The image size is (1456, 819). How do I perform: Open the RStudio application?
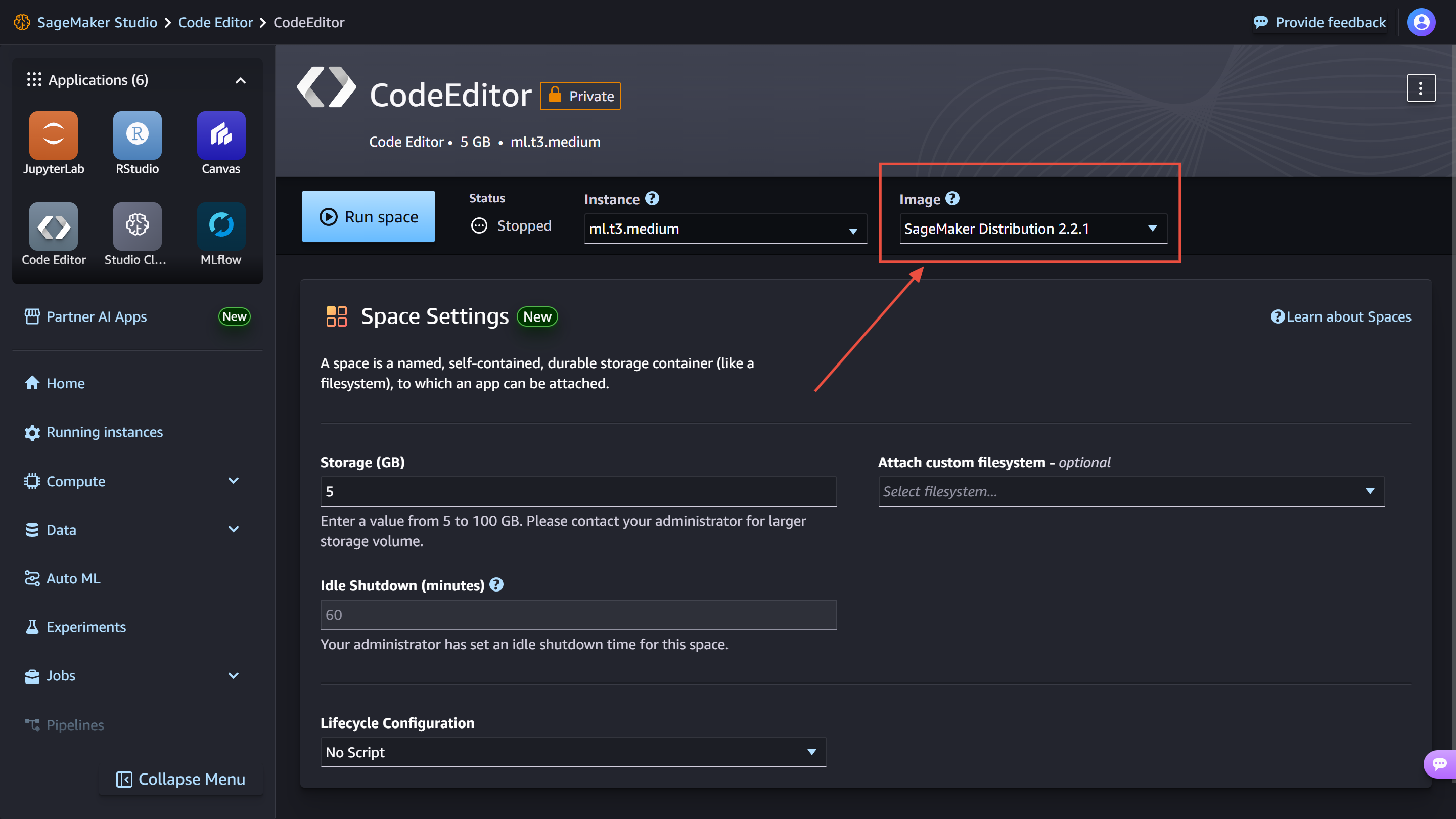[137, 135]
